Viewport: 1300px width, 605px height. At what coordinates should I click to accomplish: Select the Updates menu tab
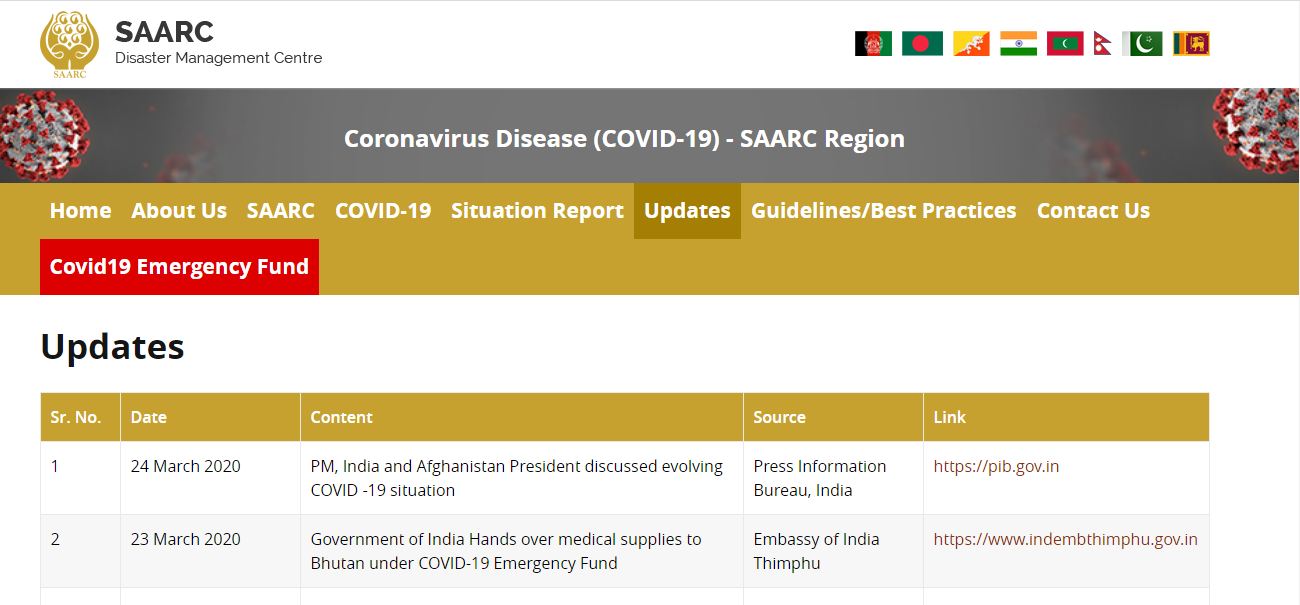[x=687, y=211]
